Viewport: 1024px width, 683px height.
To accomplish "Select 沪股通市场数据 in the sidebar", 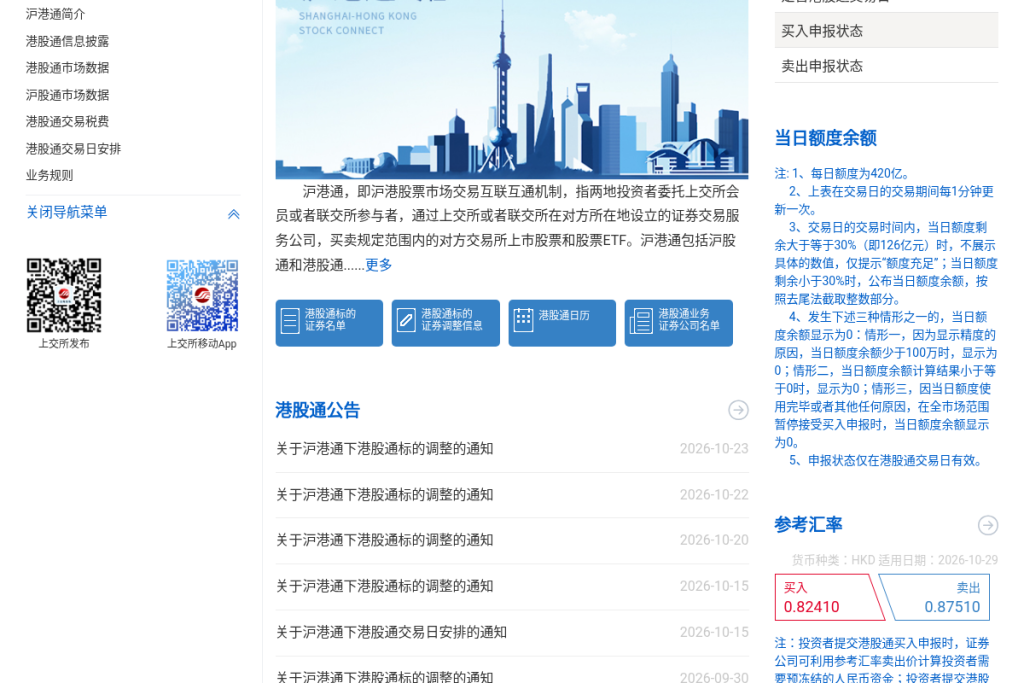I will (x=67, y=95).
